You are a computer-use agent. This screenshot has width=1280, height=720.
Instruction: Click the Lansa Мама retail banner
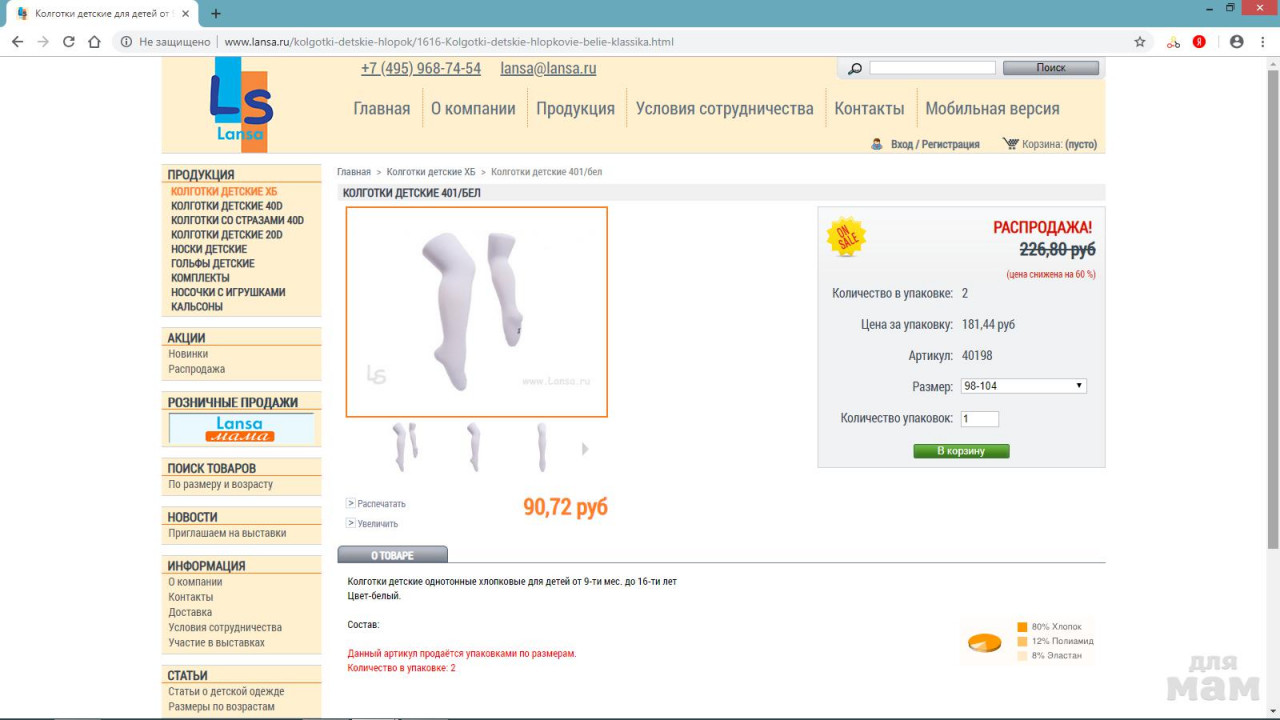click(x=241, y=429)
